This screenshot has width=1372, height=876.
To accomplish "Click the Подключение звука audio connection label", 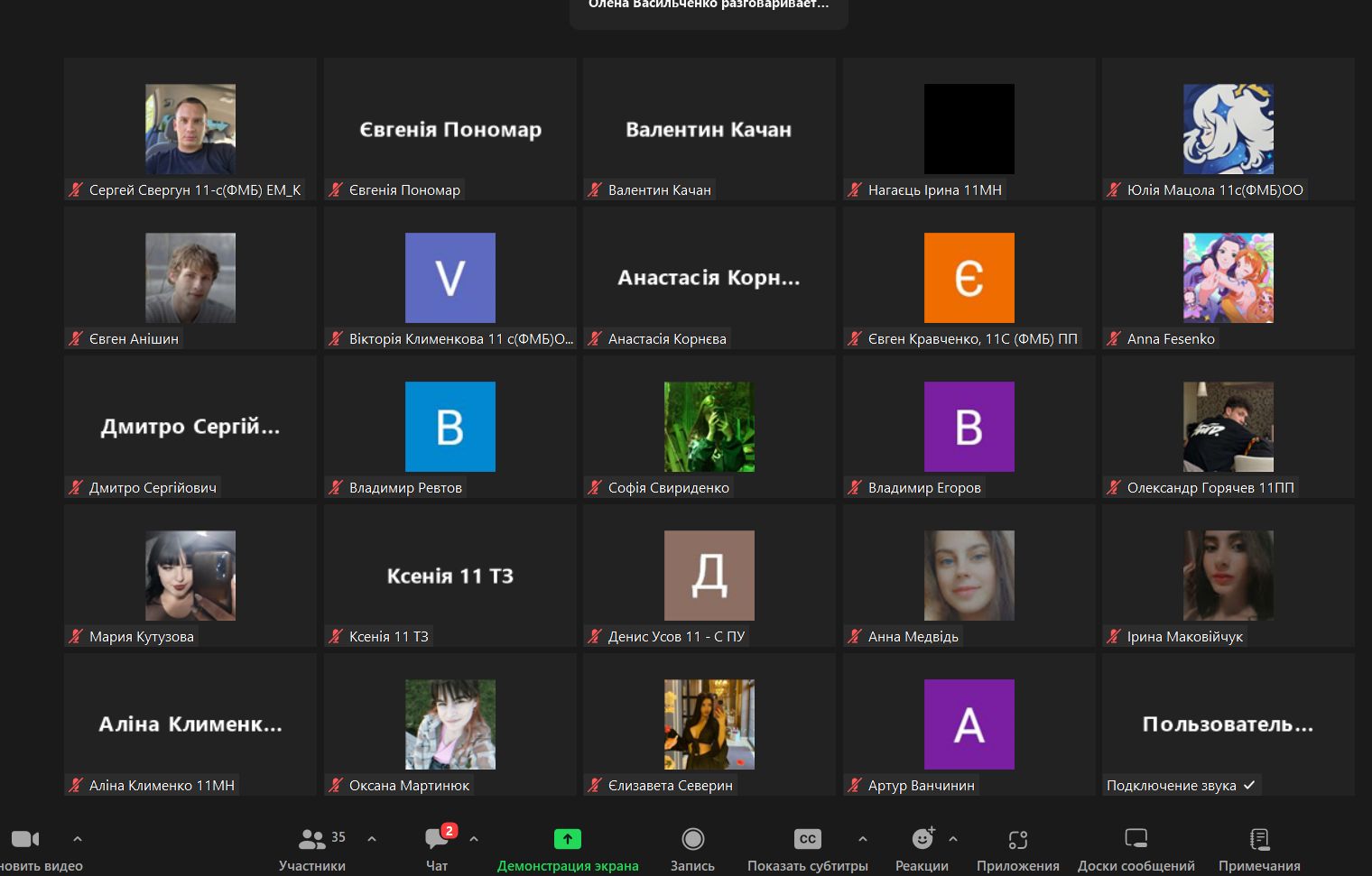I will pos(1172,786).
